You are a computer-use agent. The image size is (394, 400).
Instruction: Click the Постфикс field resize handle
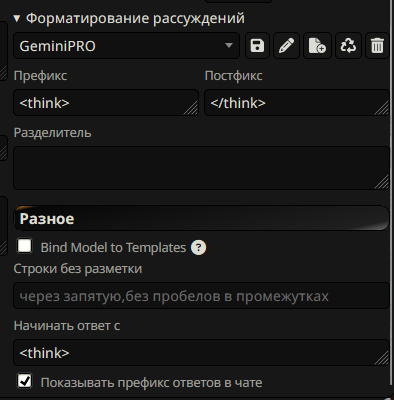[381, 108]
